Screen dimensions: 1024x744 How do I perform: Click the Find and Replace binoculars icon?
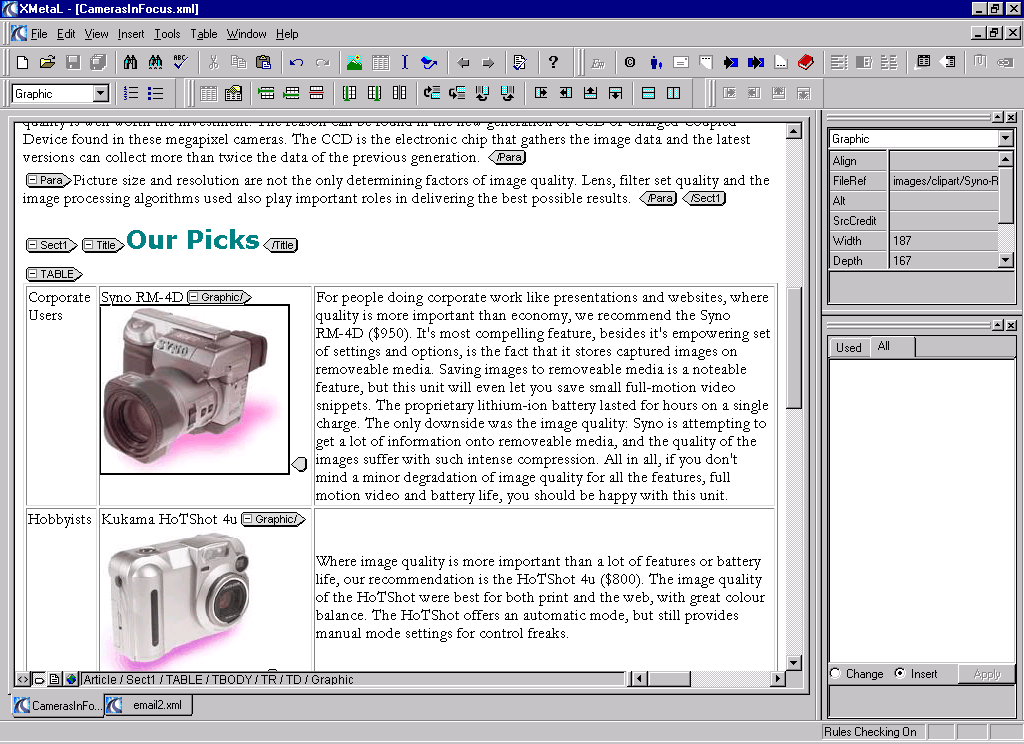pyautogui.click(x=155, y=63)
